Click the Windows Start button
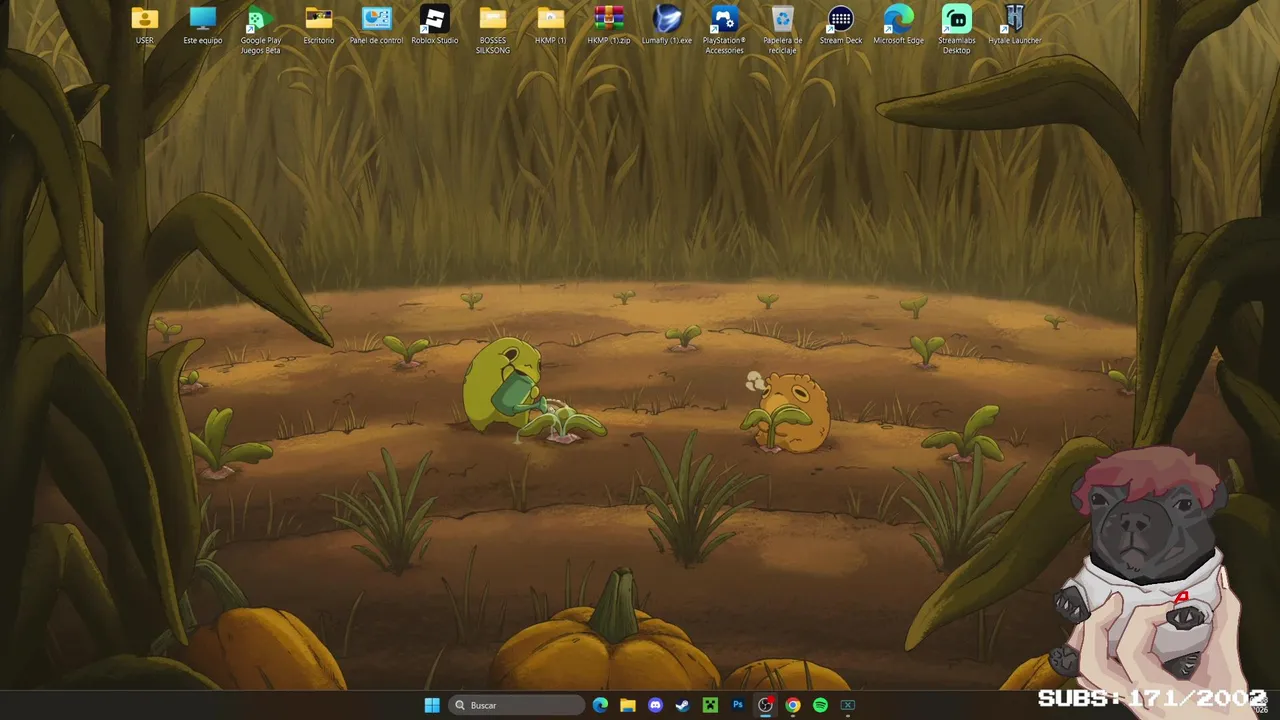 pyautogui.click(x=432, y=705)
